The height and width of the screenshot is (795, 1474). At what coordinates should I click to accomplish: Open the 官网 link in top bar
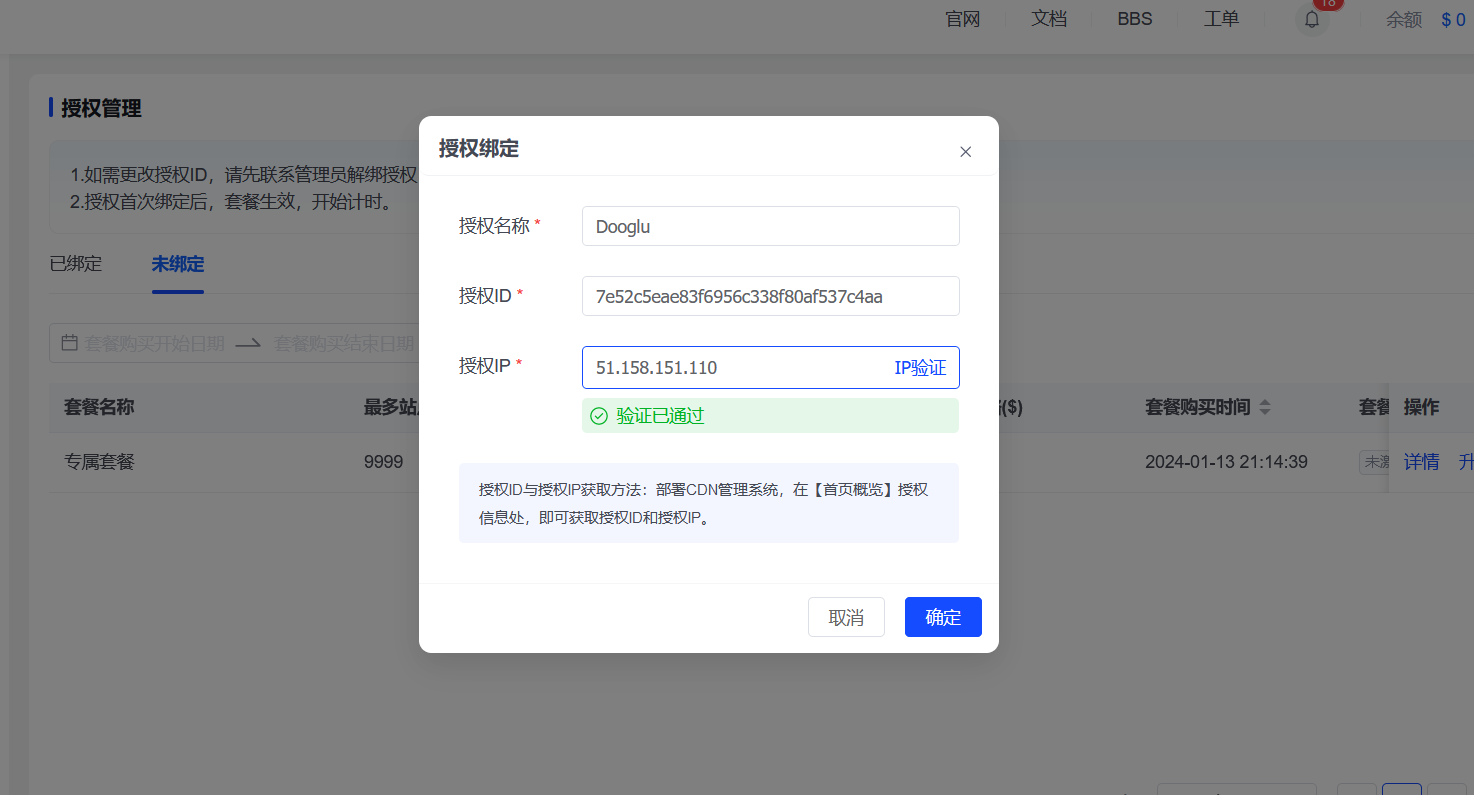[963, 19]
